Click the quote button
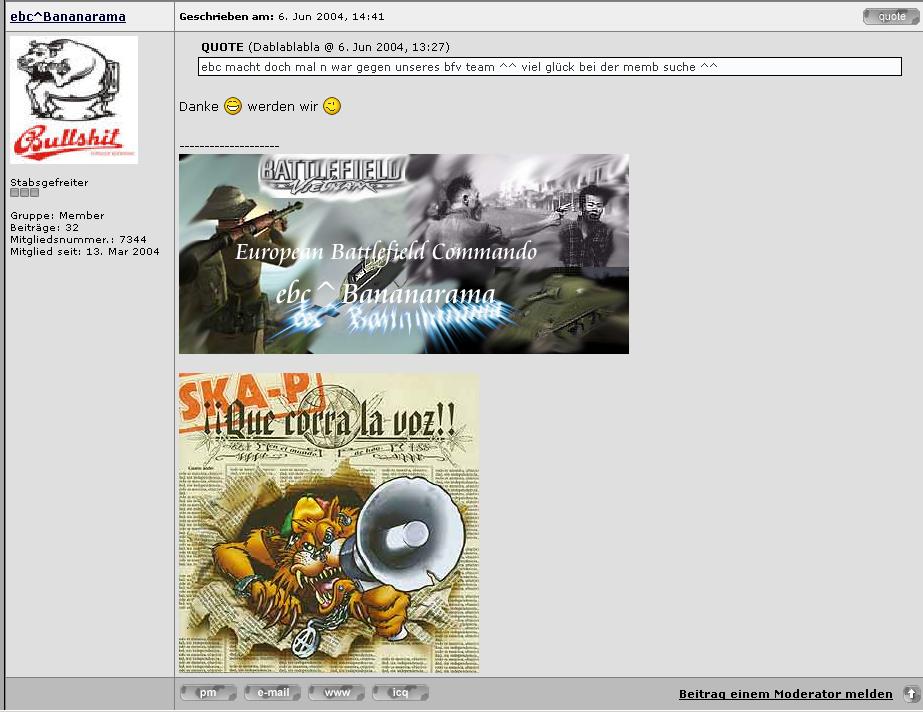Viewport: 923px width, 712px height. coord(891,16)
